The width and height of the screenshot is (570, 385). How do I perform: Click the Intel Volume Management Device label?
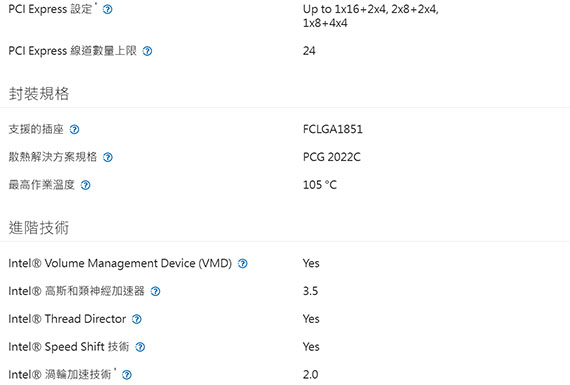(120, 263)
